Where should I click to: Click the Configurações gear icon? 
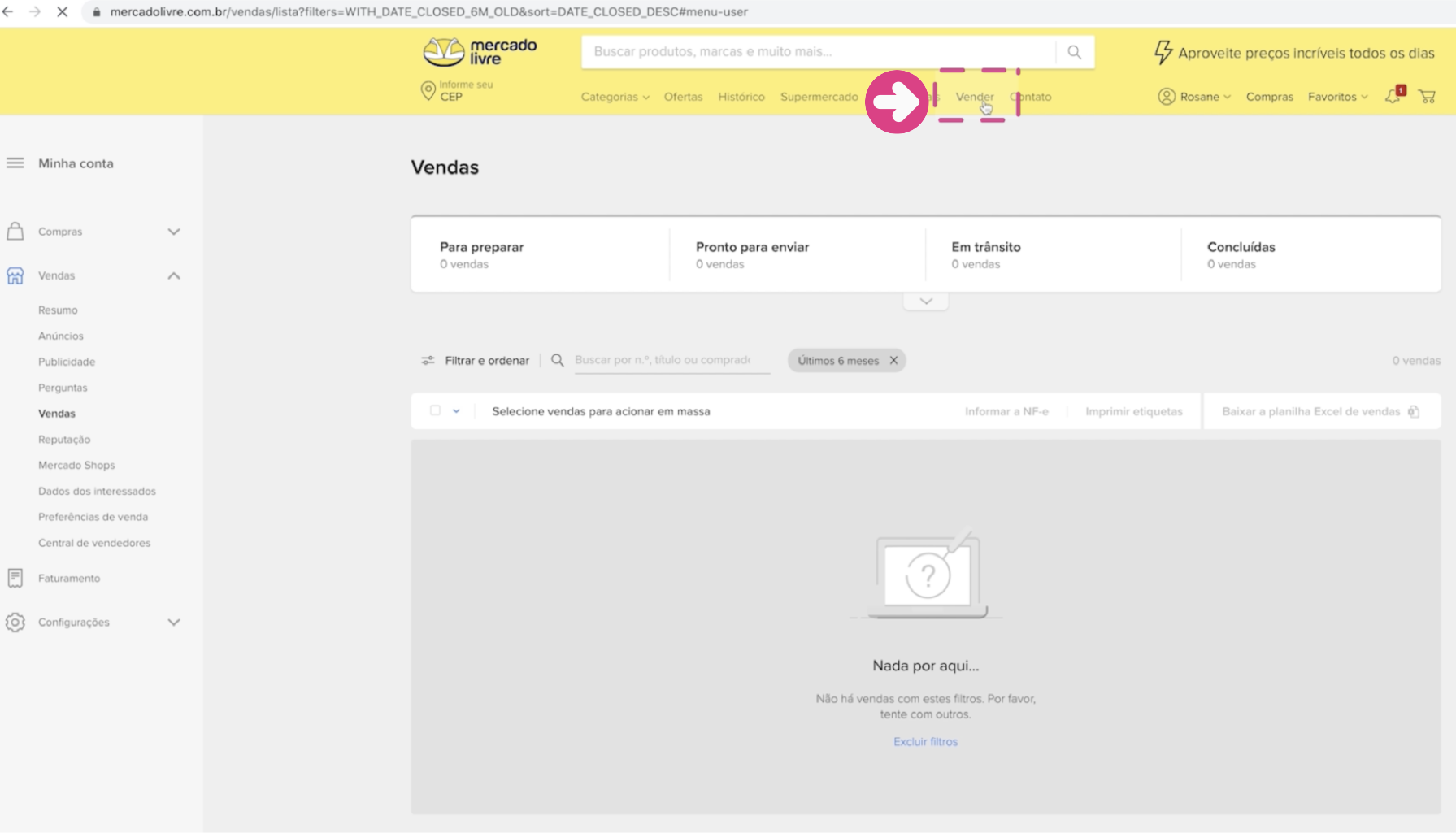pyautogui.click(x=15, y=622)
